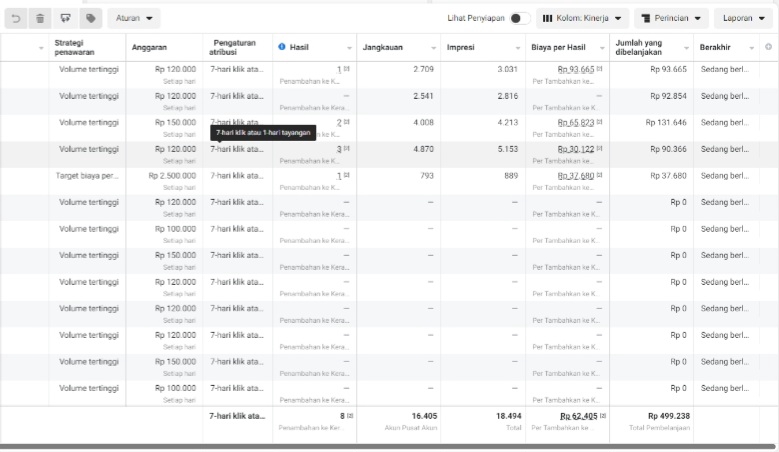Click the reach value 2.709
This screenshot has width=779, height=452.
pos(423,70)
